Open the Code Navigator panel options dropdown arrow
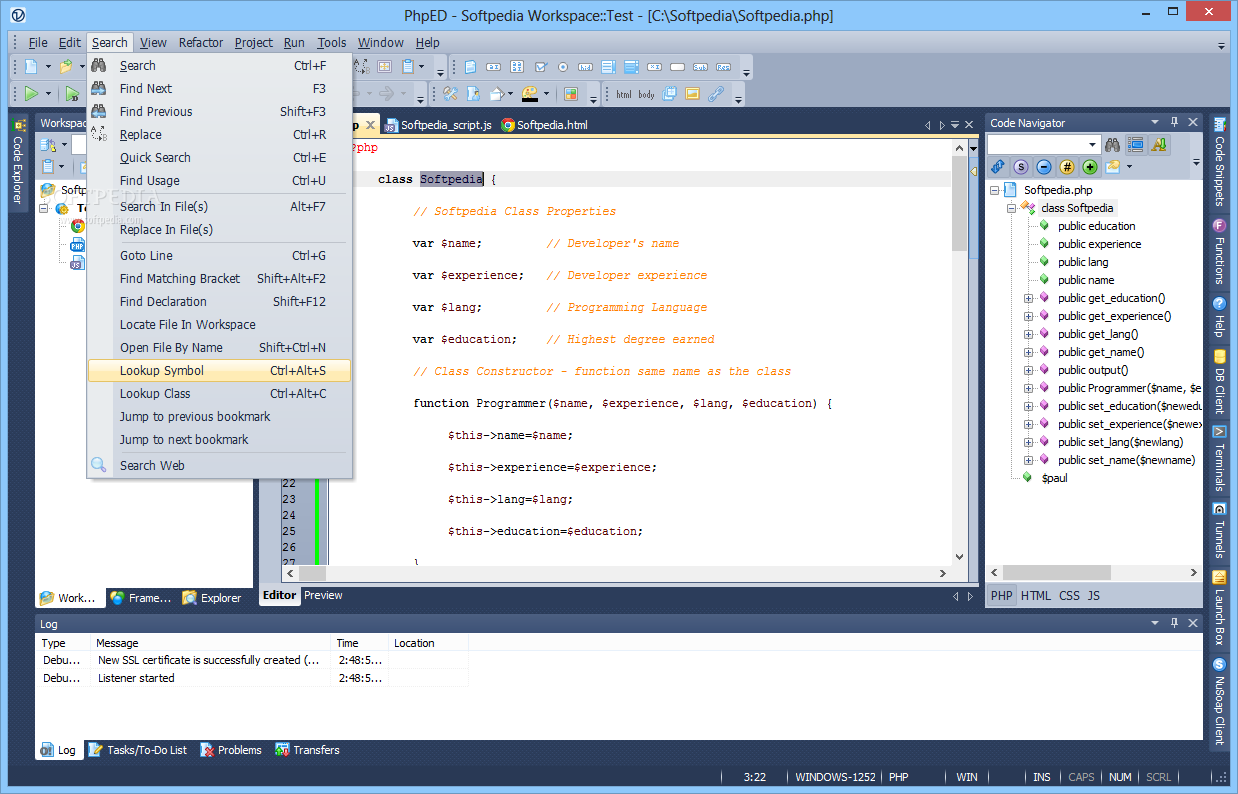Screen dimensions: 1238x794 1155,122
